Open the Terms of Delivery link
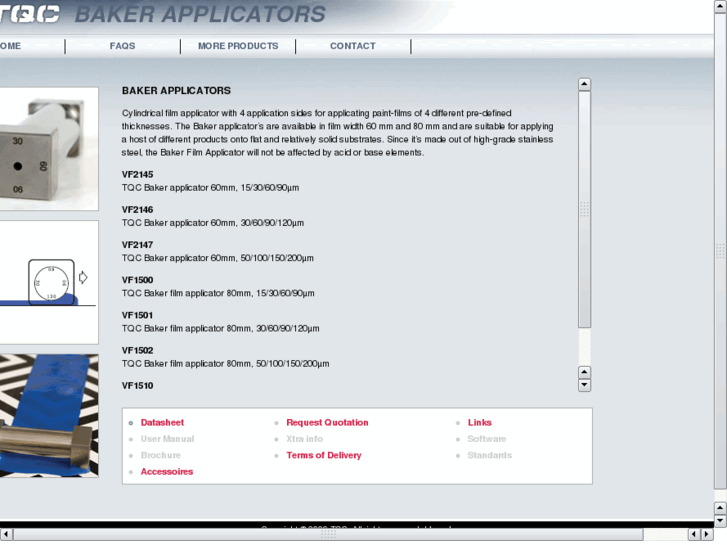 (324, 455)
